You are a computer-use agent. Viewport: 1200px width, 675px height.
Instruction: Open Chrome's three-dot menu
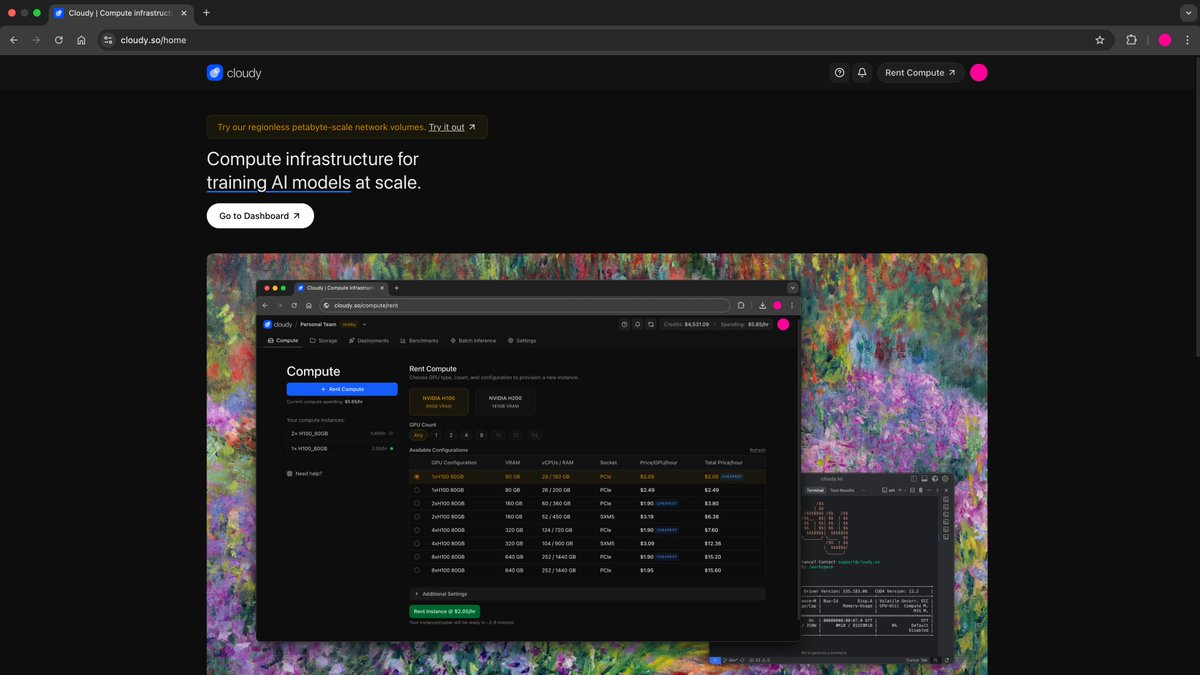click(1186, 40)
